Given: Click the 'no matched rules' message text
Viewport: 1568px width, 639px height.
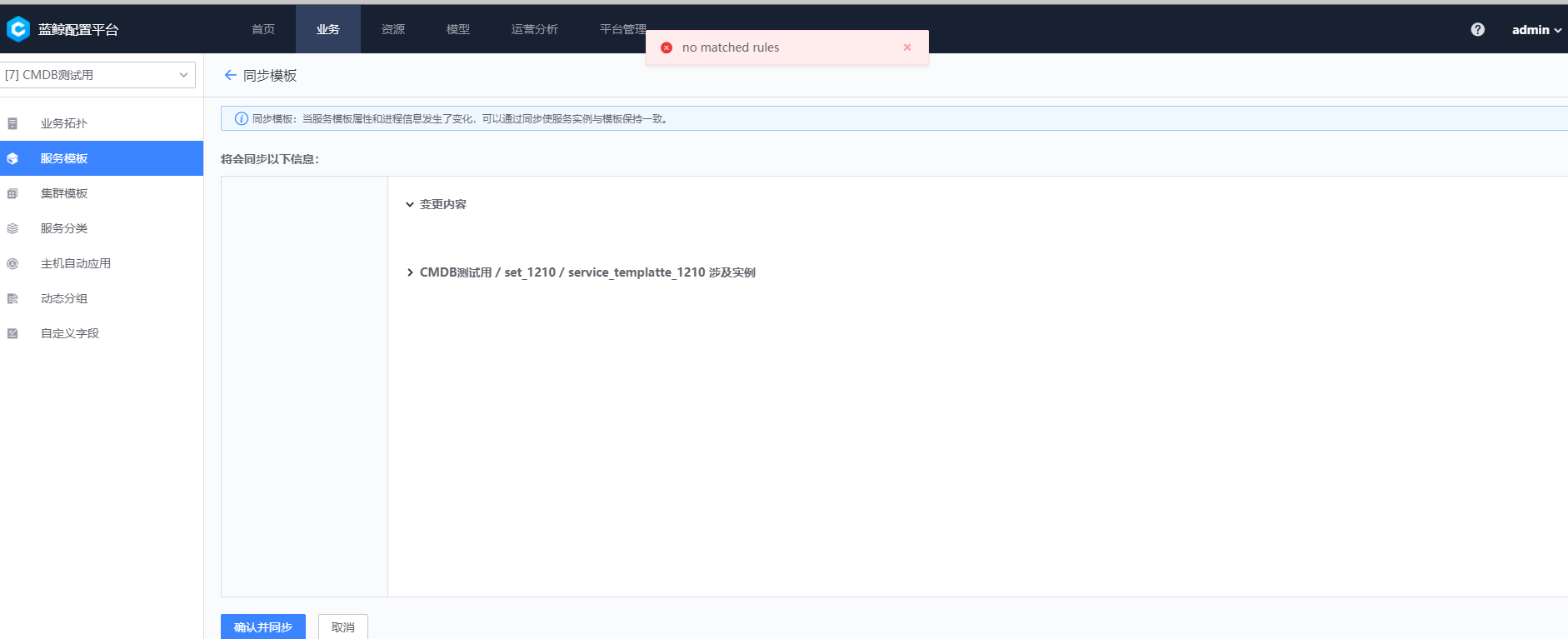Looking at the screenshot, I should coord(731,47).
